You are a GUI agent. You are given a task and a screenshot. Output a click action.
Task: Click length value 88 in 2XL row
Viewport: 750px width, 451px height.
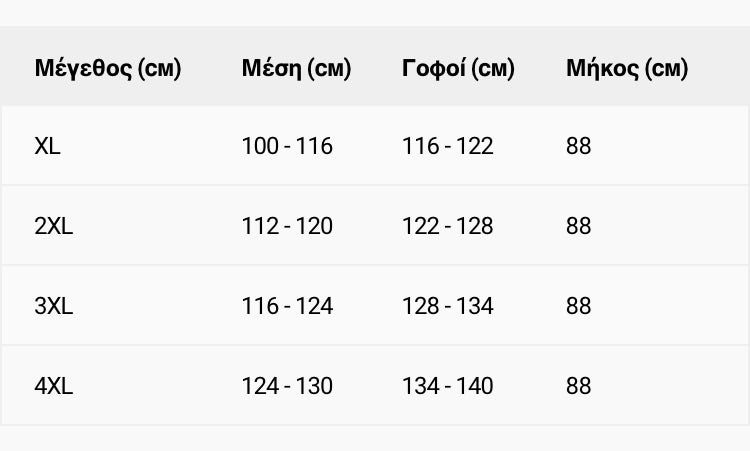[x=579, y=226]
